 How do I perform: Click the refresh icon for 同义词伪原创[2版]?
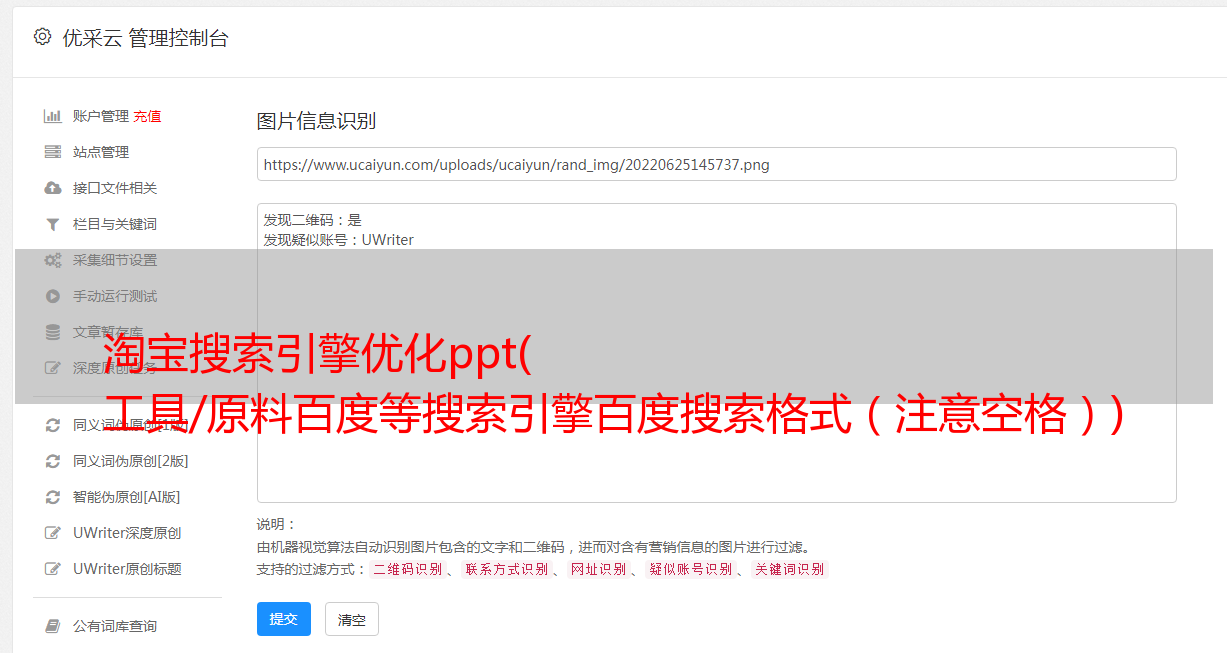(x=53, y=461)
